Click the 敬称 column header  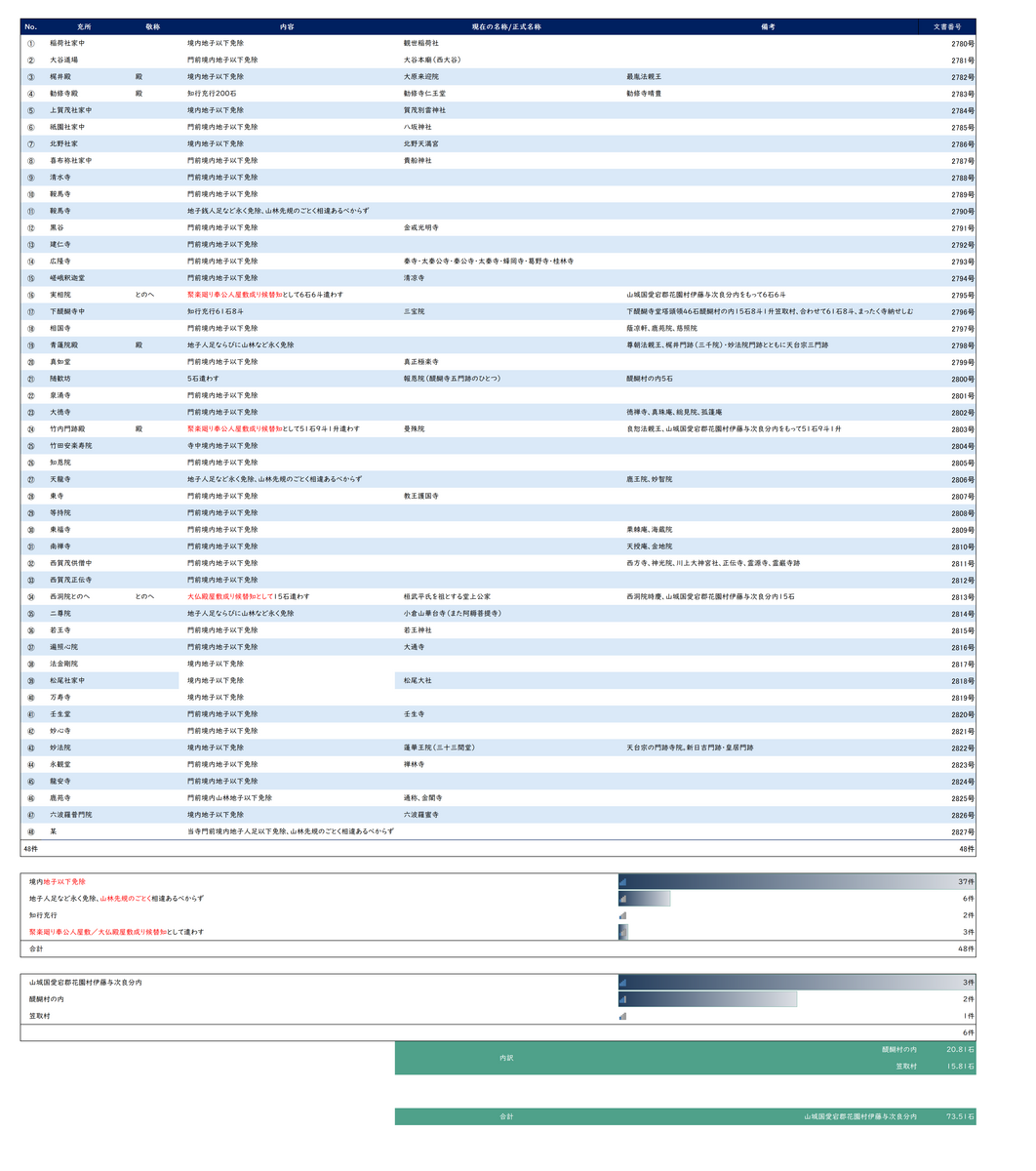tap(153, 27)
